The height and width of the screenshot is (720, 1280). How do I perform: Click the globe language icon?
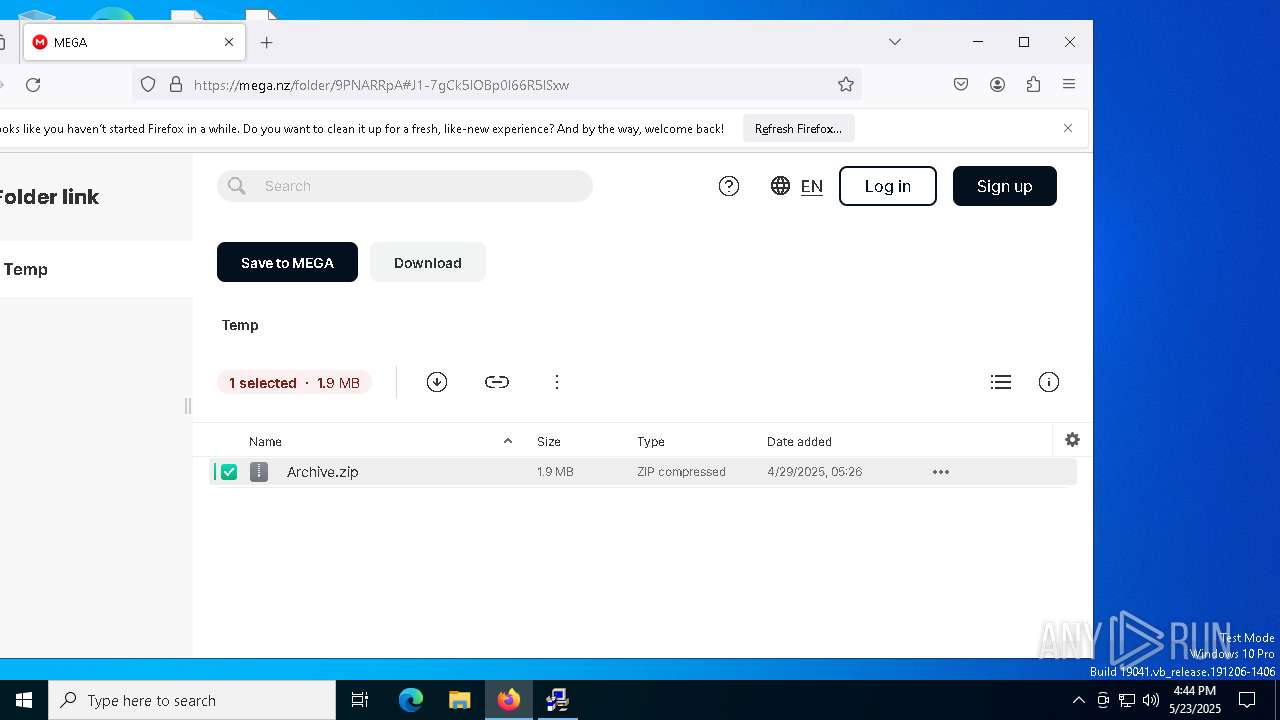tap(780, 186)
